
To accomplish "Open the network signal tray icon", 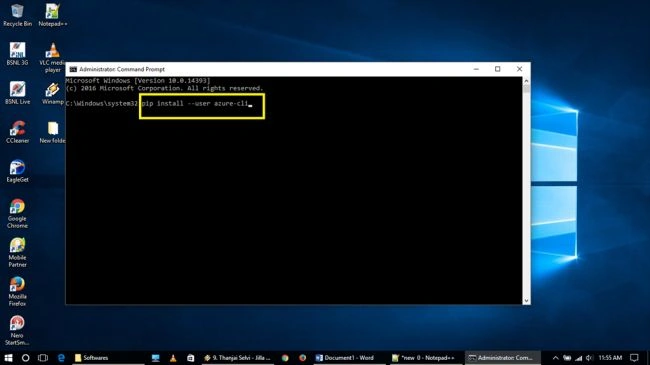I will click(x=579, y=358).
